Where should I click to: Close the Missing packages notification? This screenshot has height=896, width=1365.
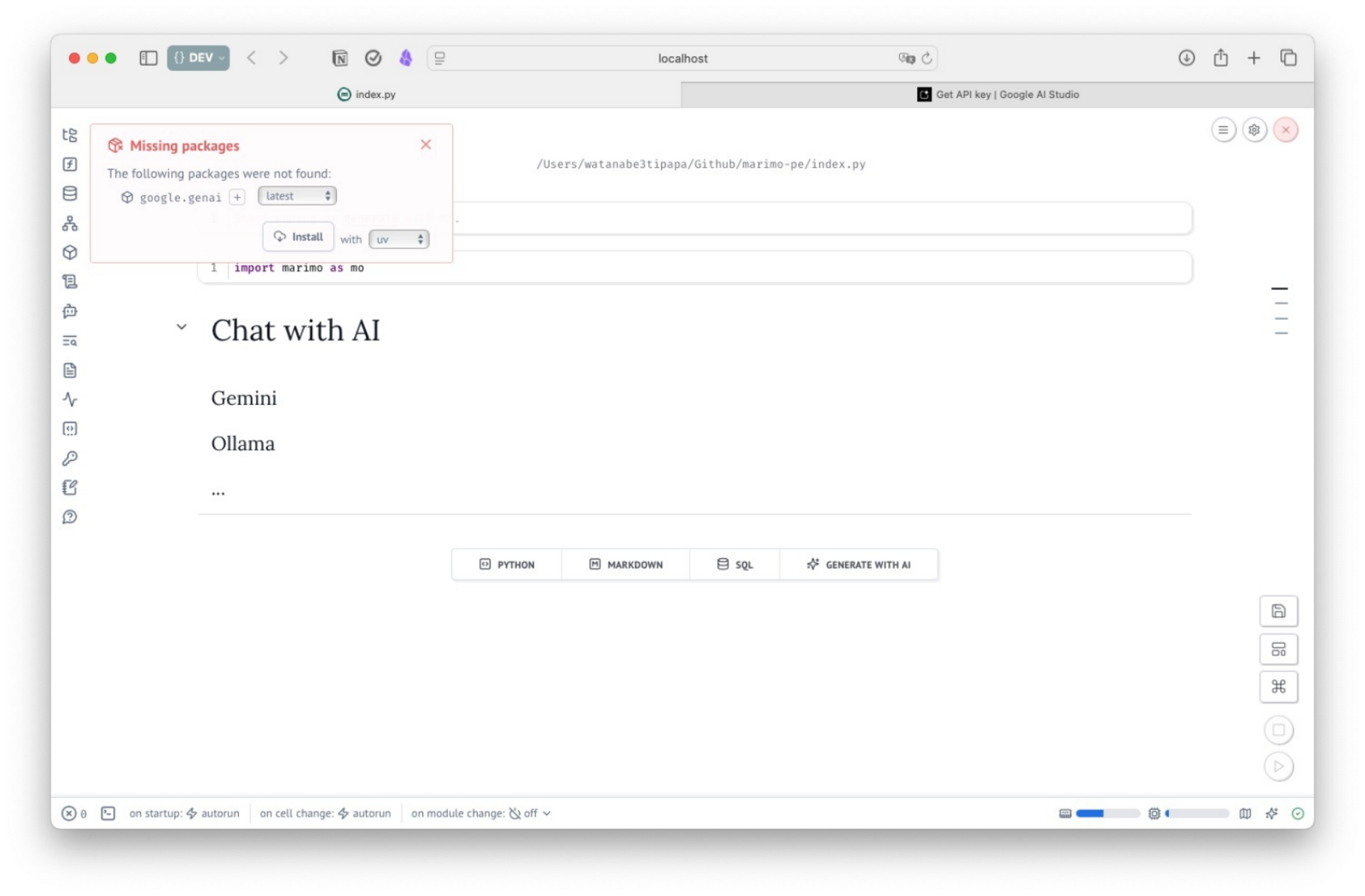pyautogui.click(x=426, y=144)
